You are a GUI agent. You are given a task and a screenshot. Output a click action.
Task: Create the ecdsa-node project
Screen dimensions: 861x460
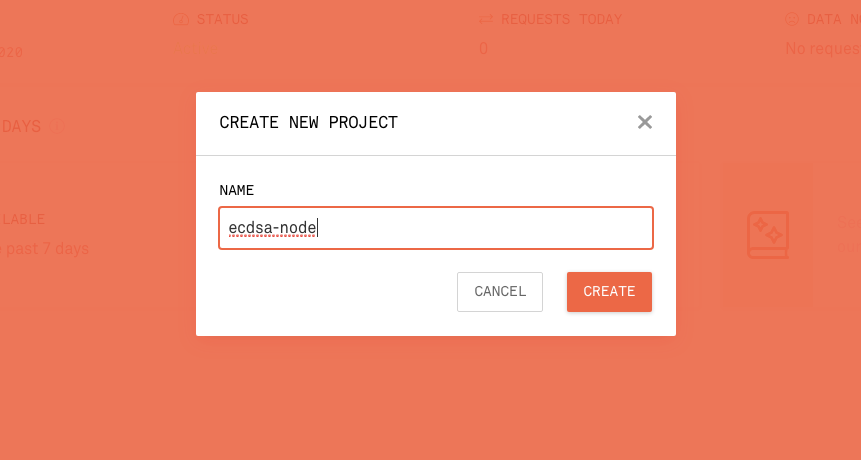tap(610, 291)
